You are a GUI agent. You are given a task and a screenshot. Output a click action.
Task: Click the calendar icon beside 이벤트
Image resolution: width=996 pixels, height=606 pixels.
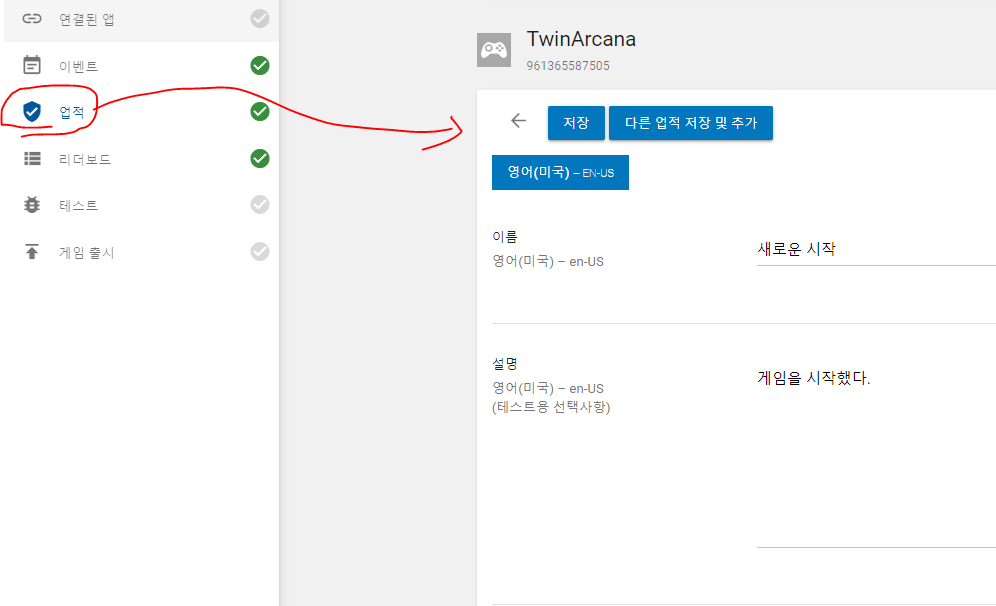tap(32, 65)
